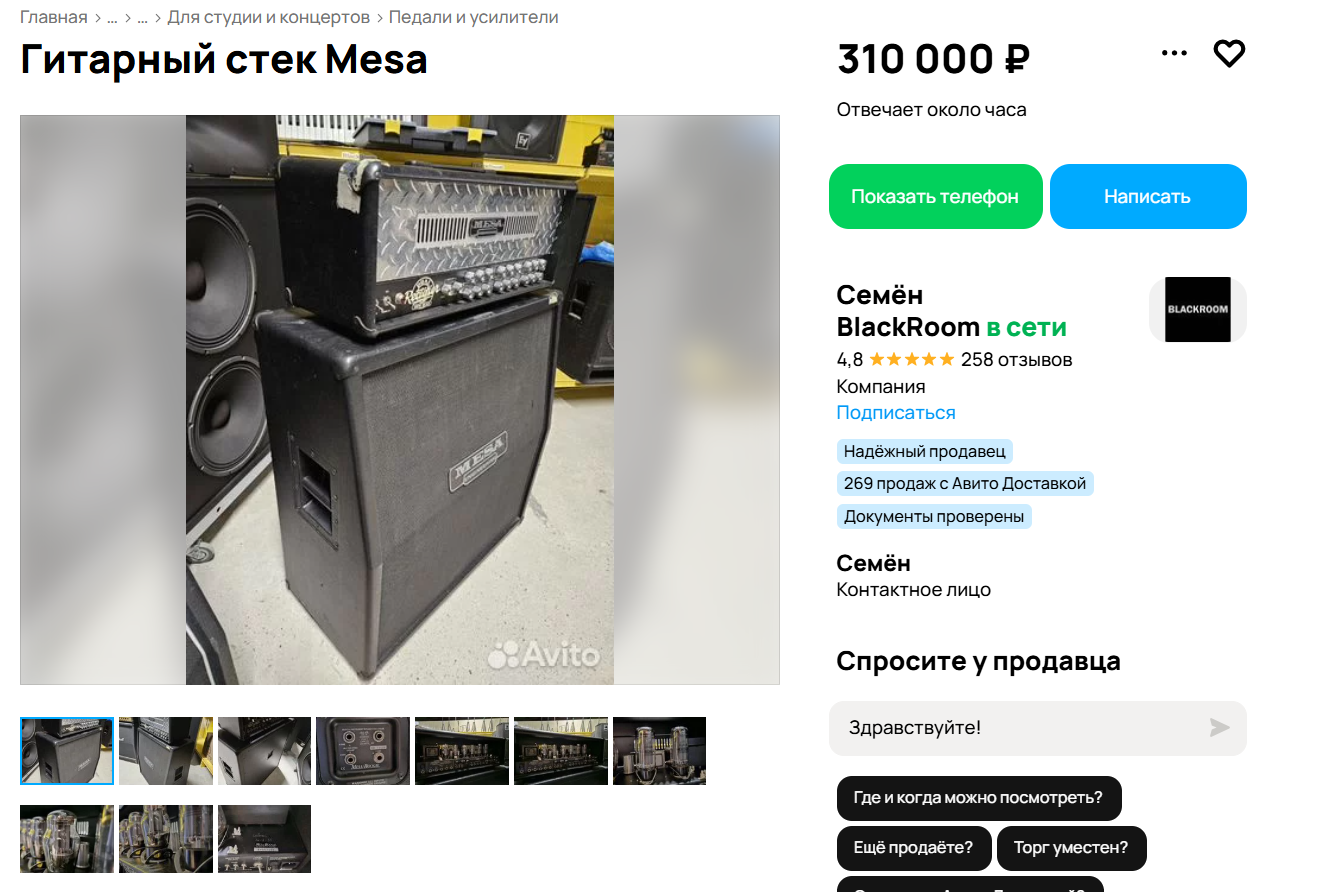Open Для студии и концертов breadcrumb

click(269, 17)
